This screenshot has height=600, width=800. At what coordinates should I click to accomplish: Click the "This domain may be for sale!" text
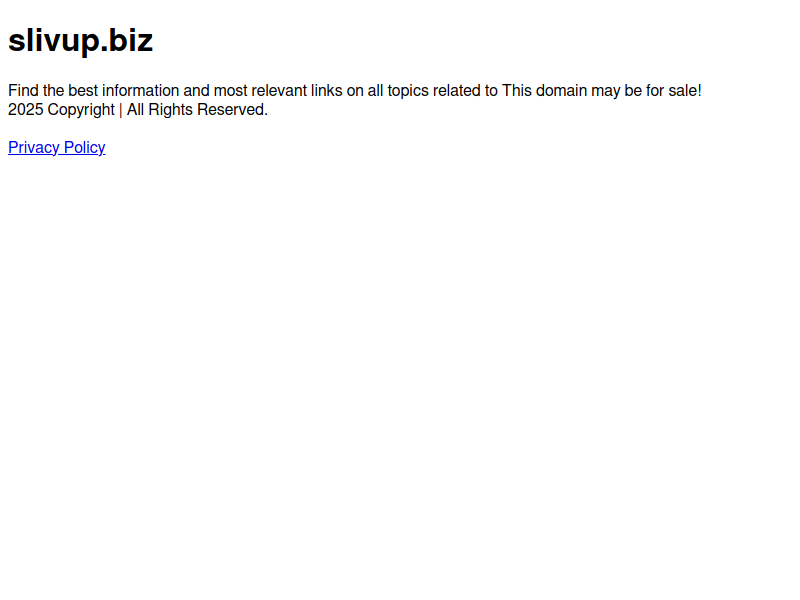click(x=602, y=91)
